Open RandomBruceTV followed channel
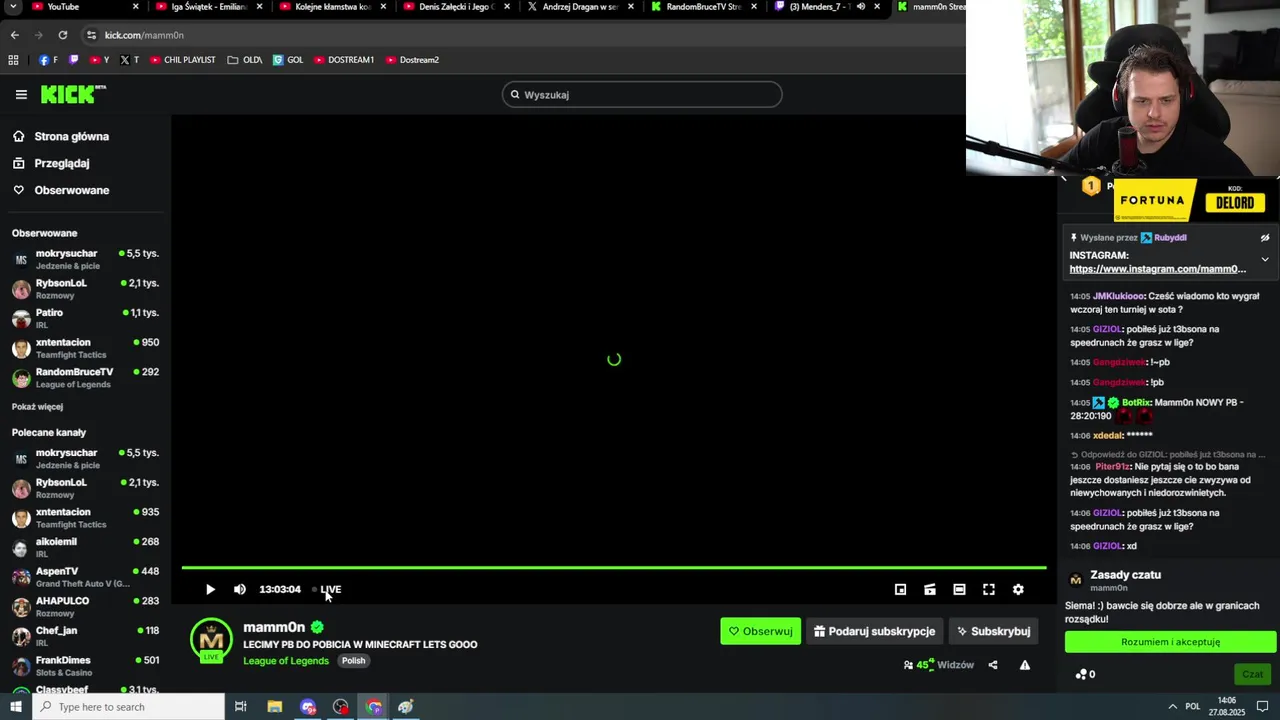This screenshot has width=1280, height=720. coord(86,378)
